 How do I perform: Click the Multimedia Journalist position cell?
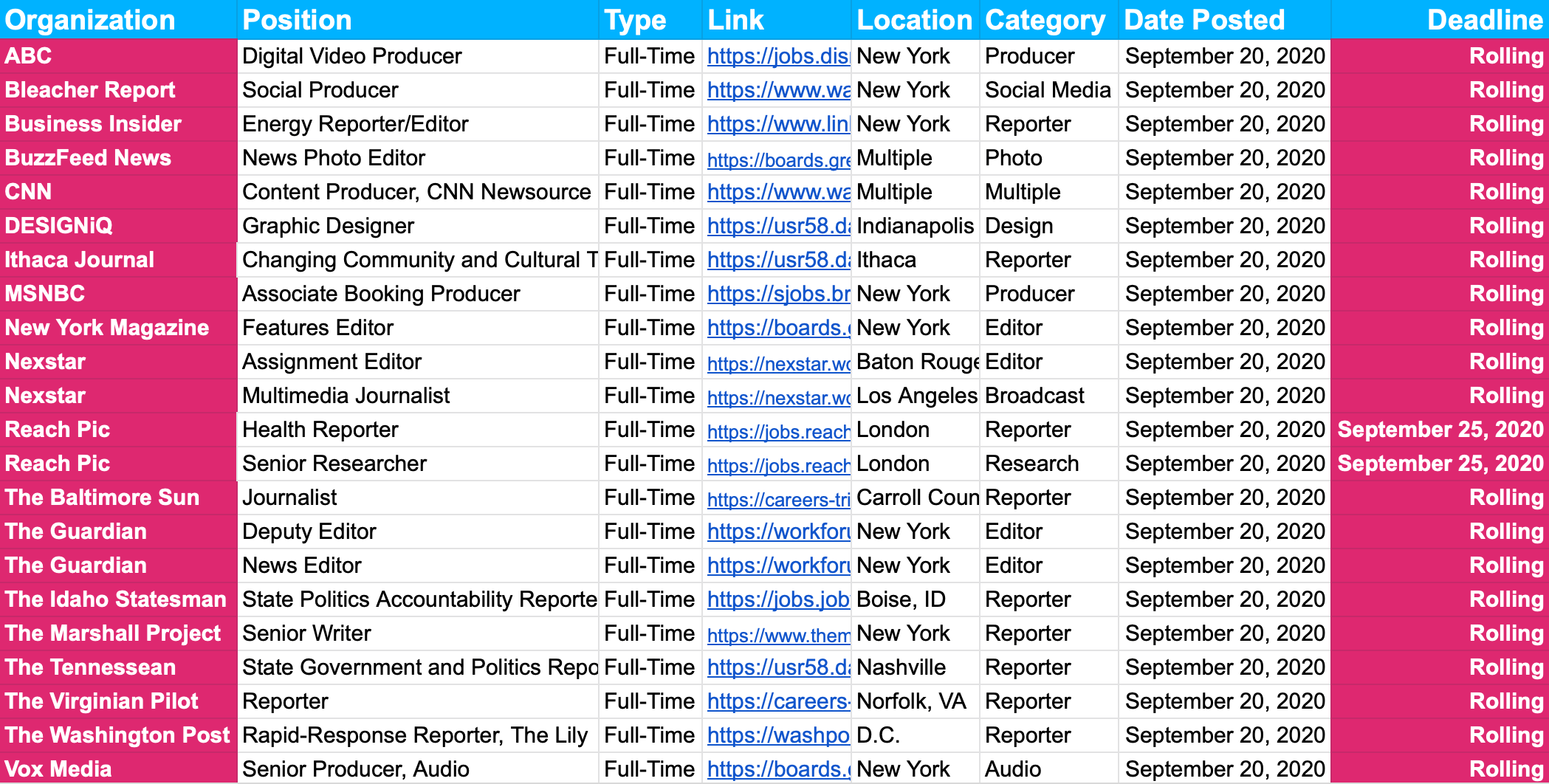coord(417,396)
